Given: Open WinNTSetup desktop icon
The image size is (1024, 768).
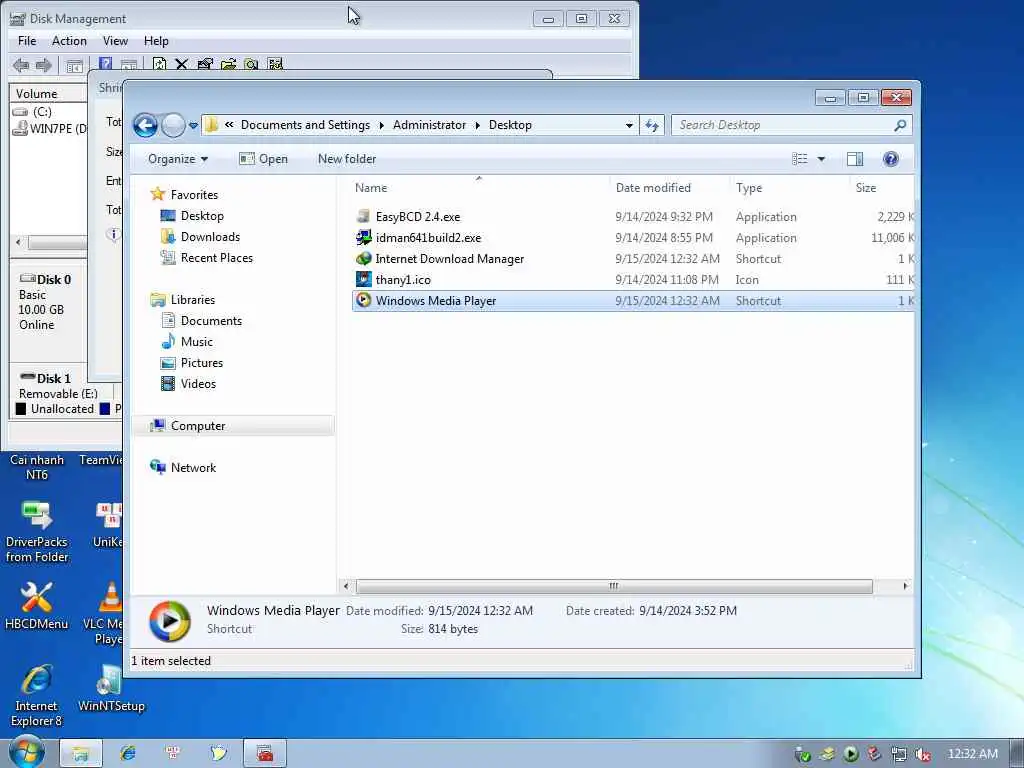Looking at the screenshot, I should tap(111, 688).
